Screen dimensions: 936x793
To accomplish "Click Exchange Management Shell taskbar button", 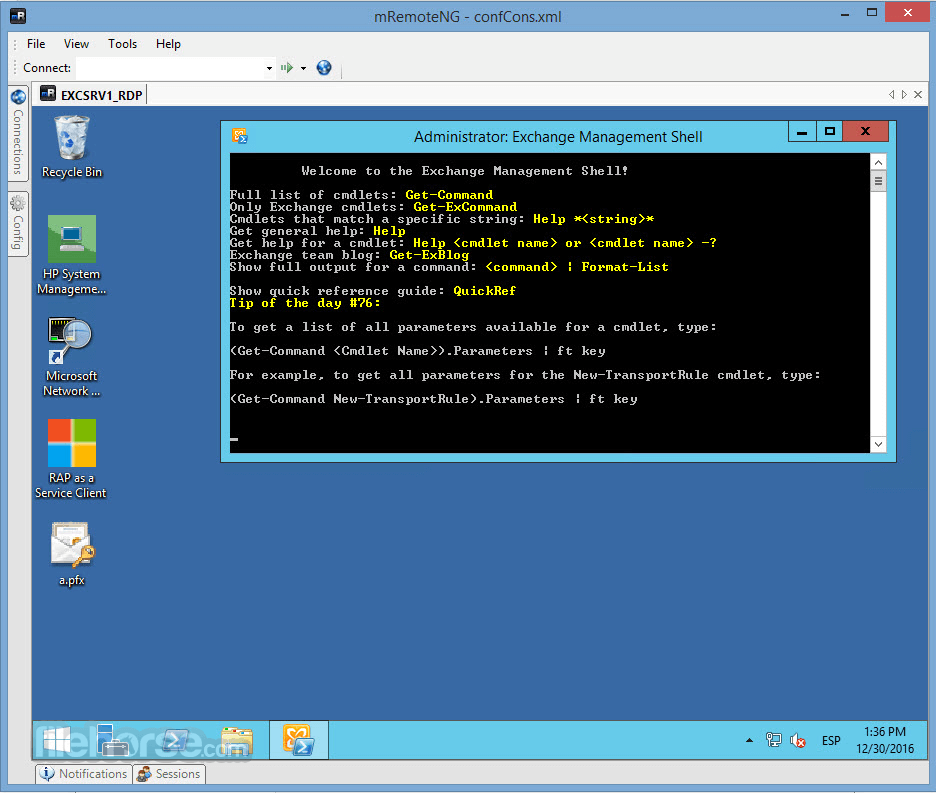I will pyautogui.click(x=299, y=740).
